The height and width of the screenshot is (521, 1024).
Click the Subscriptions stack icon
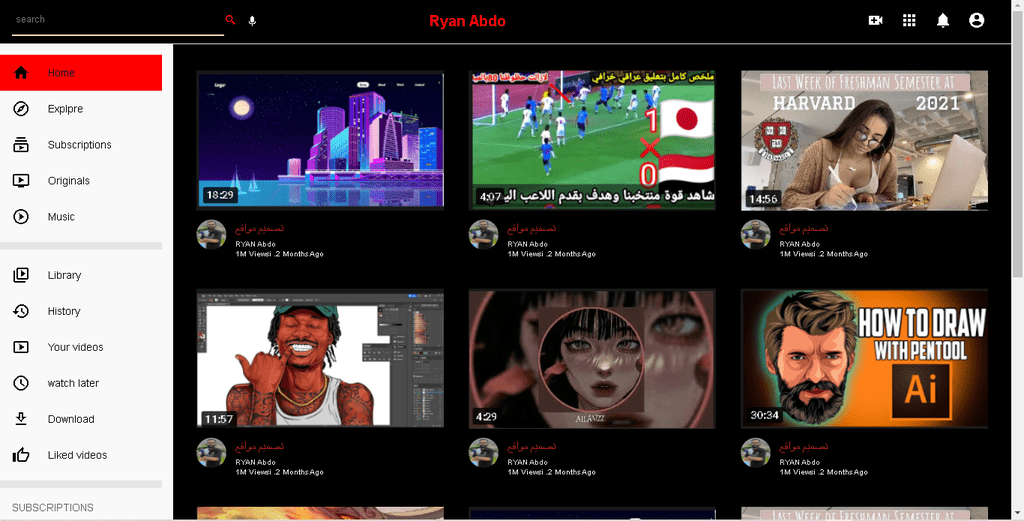(x=21, y=144)
